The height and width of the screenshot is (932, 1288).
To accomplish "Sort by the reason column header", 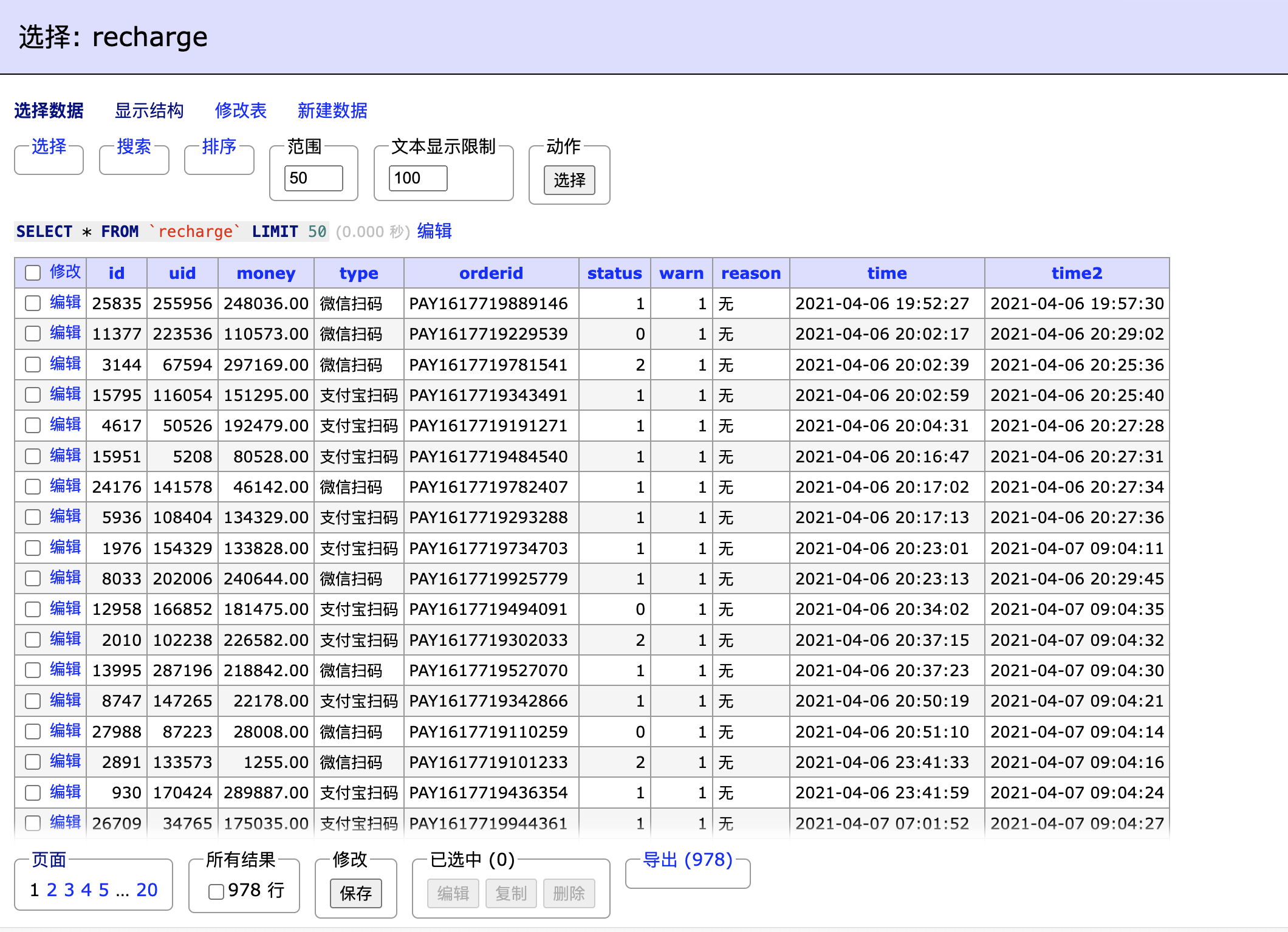I will 751,273.
